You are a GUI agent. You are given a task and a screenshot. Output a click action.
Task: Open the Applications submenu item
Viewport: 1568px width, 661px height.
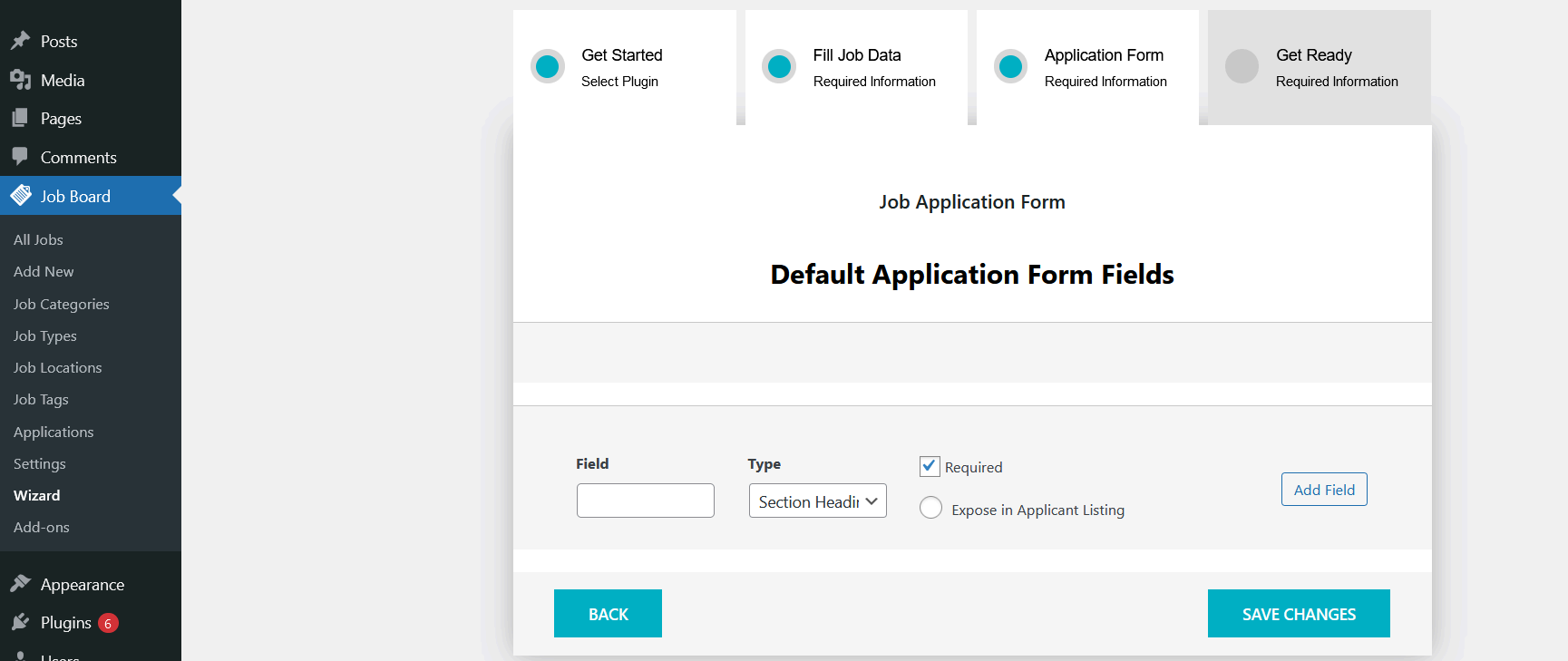point(54,432)
